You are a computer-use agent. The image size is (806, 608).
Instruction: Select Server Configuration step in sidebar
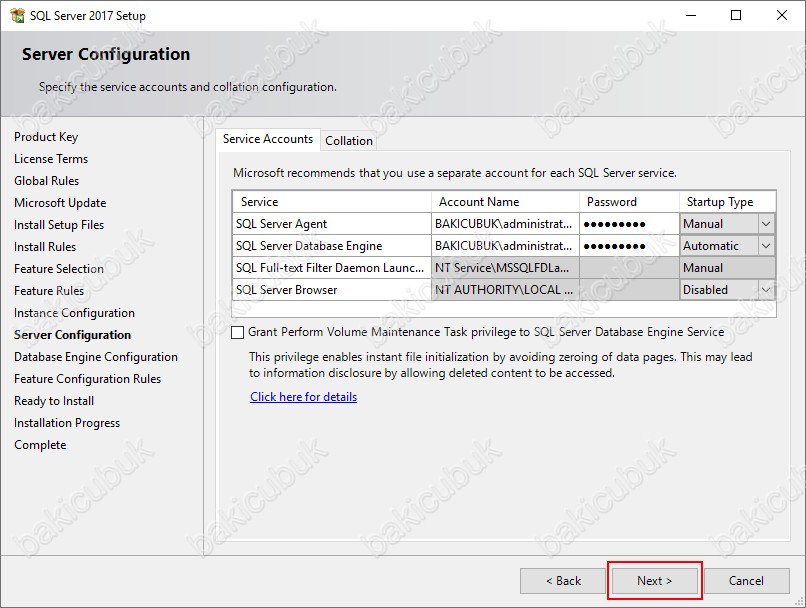pos(72,335)
